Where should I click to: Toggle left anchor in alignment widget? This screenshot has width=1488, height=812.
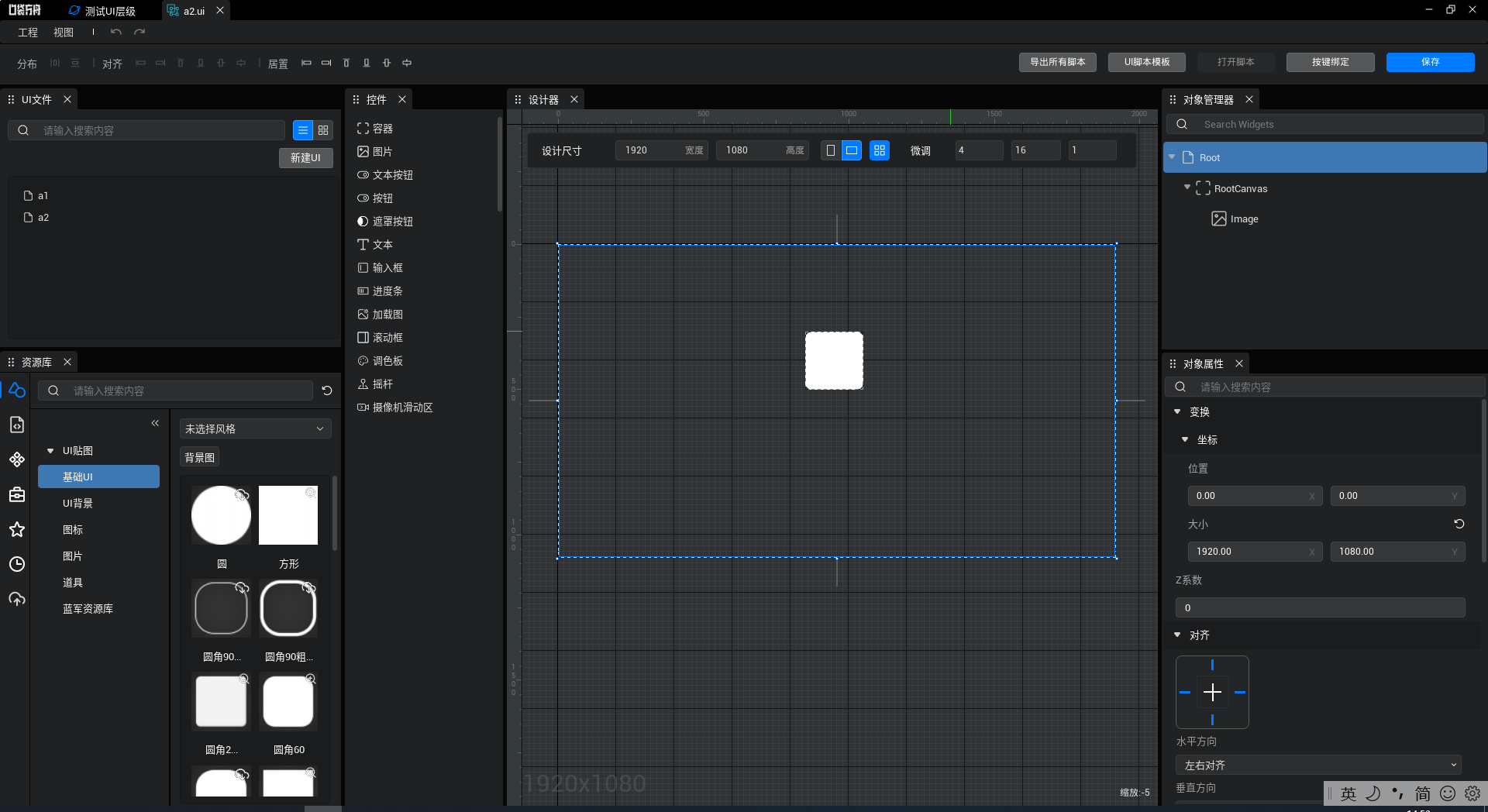(x=1185, y=692)
